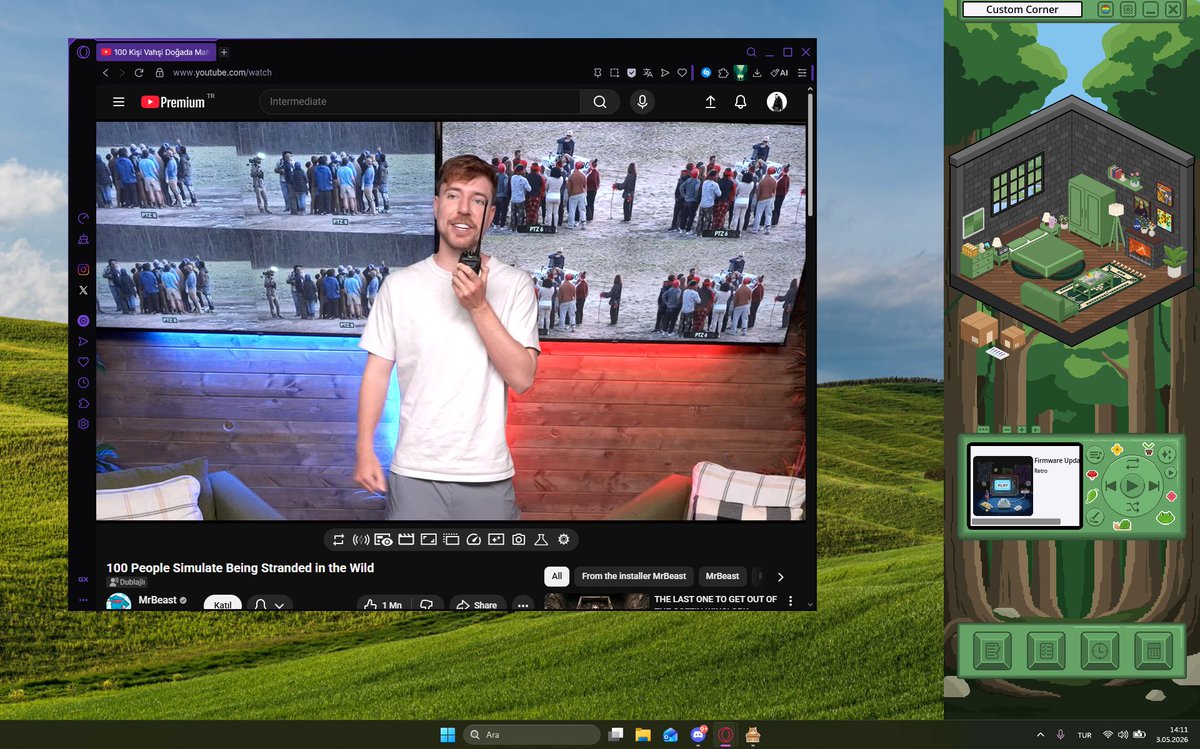
Task: Open File Explorer from the taskbar
Action: point(643,735)
